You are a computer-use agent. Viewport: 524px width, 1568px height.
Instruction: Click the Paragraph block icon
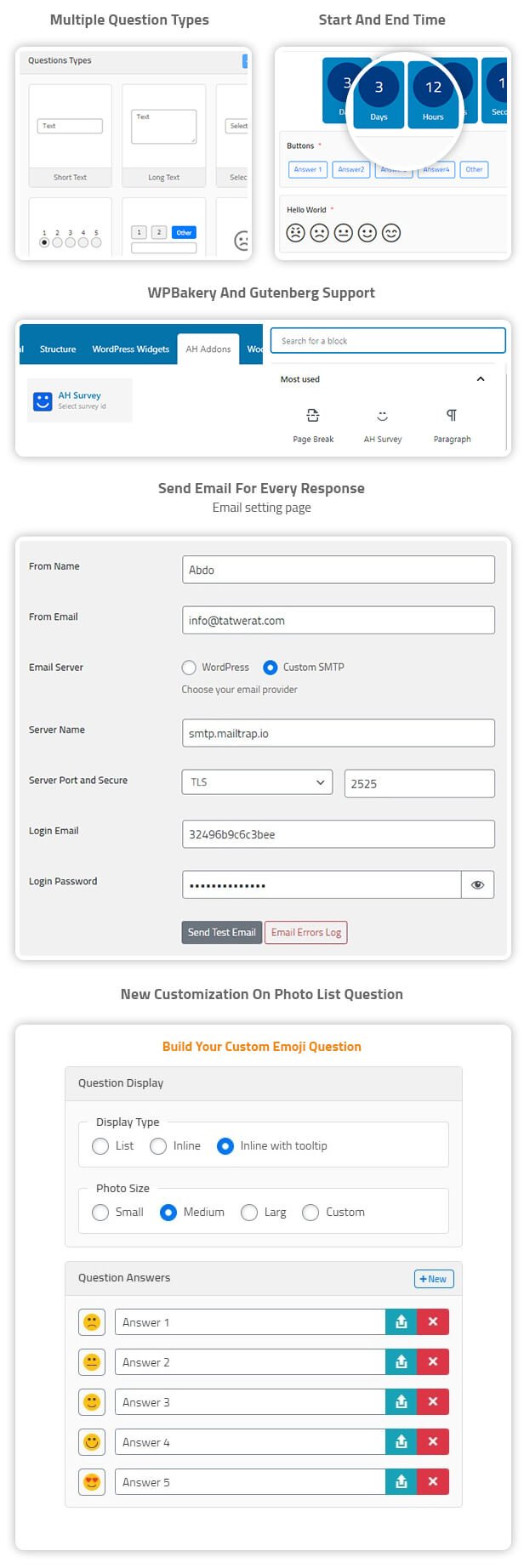(x=452, y=416)
